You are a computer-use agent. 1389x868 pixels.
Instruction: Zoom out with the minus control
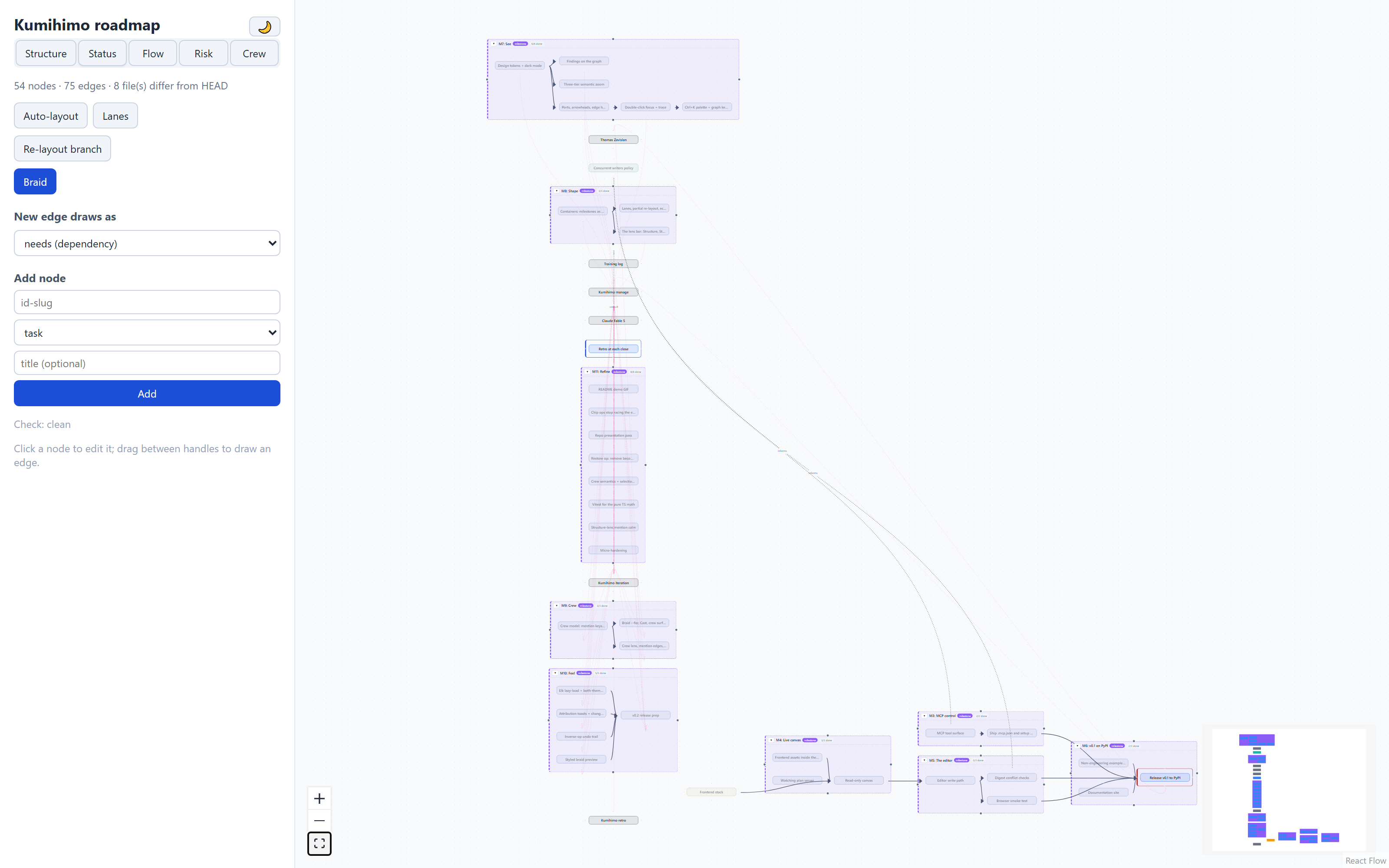point(319,820)
